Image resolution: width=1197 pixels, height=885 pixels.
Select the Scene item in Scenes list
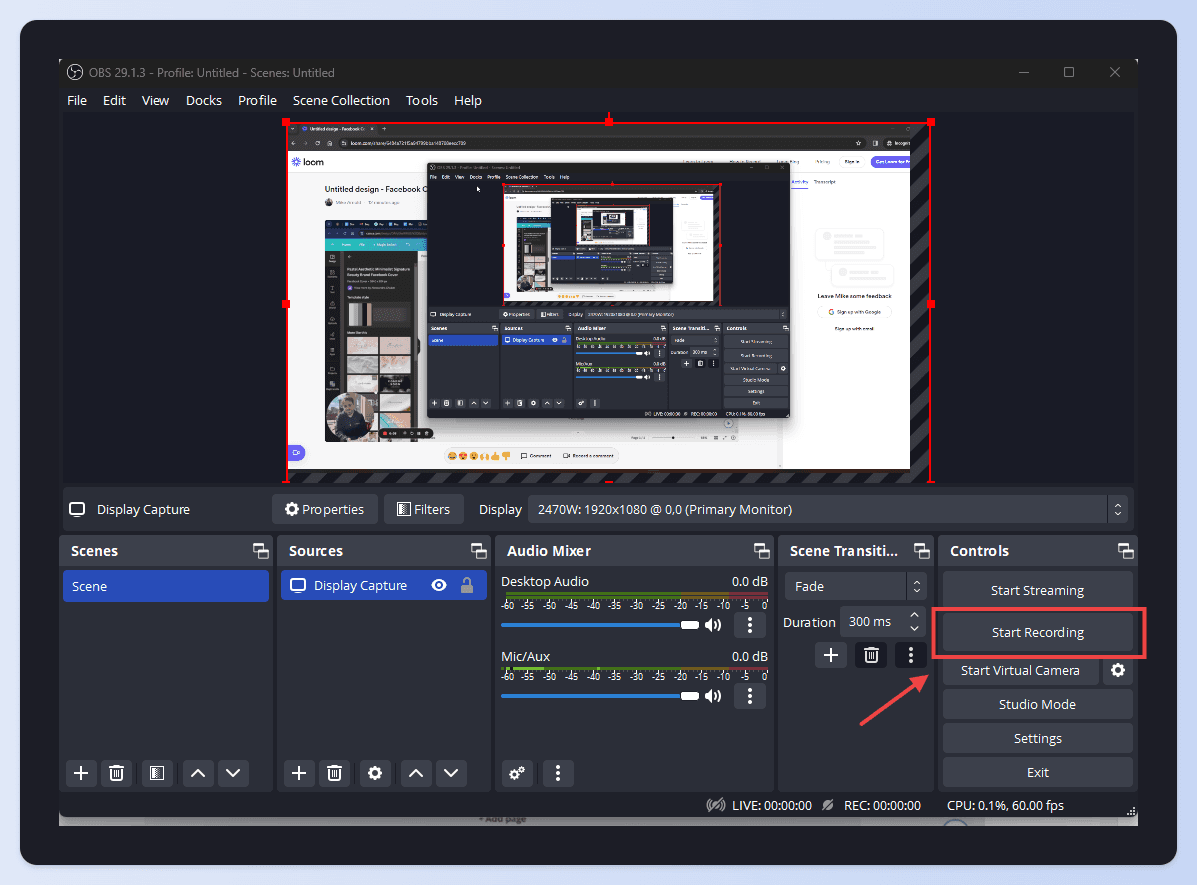point(166,586)
